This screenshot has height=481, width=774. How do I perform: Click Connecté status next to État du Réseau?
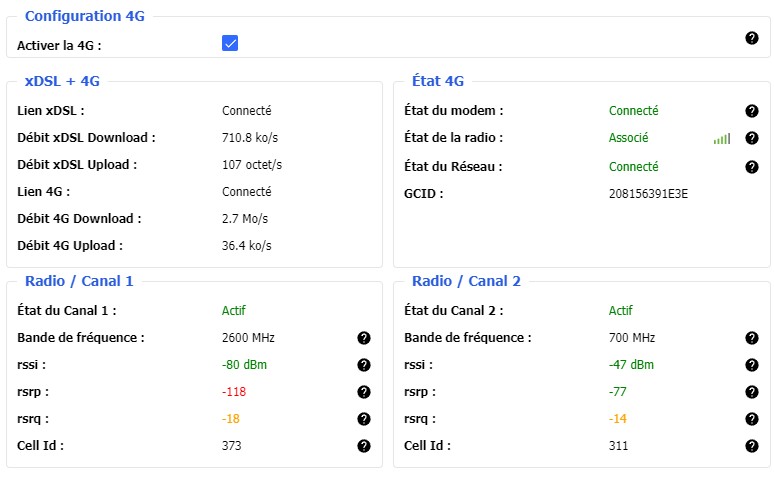(633, 167)
